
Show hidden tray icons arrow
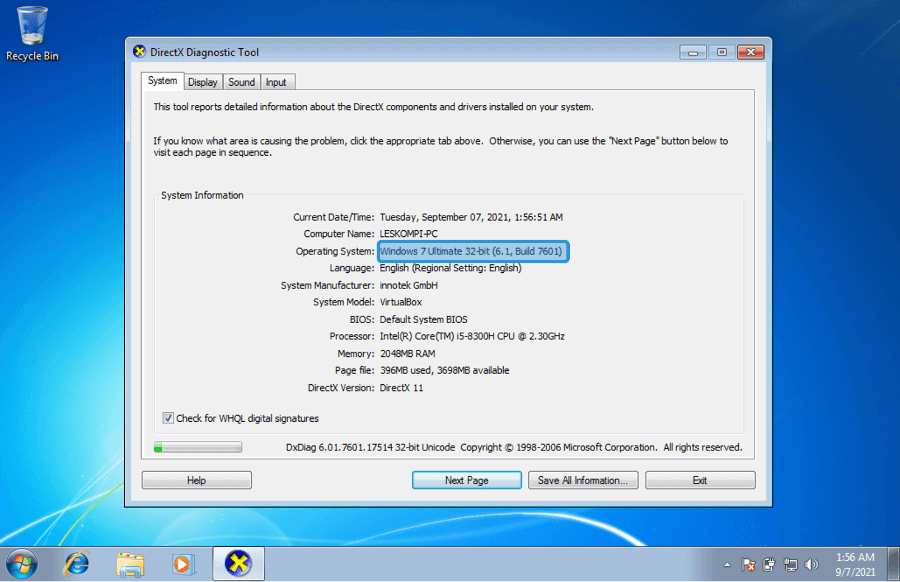point(727,565)
